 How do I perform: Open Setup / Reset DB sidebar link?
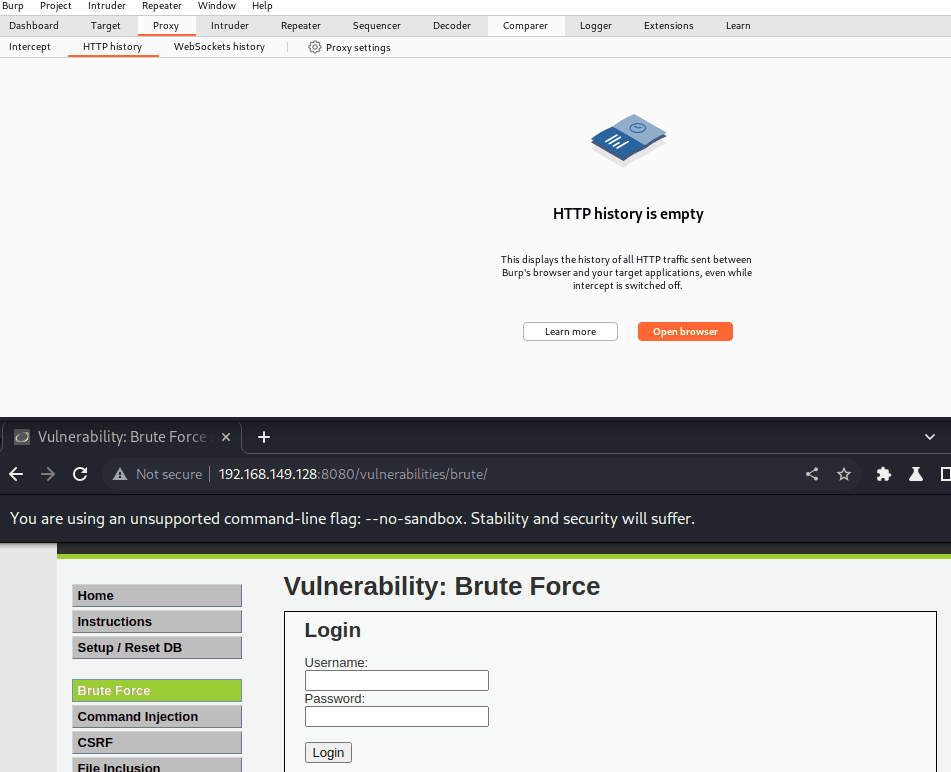157,648
